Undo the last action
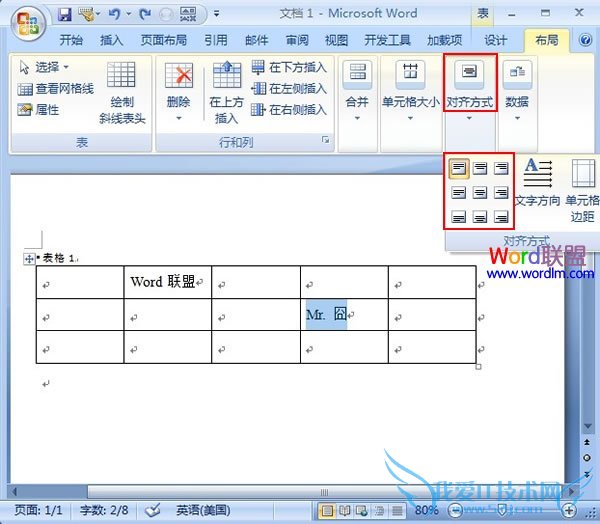600x524 pixels. 114,15
